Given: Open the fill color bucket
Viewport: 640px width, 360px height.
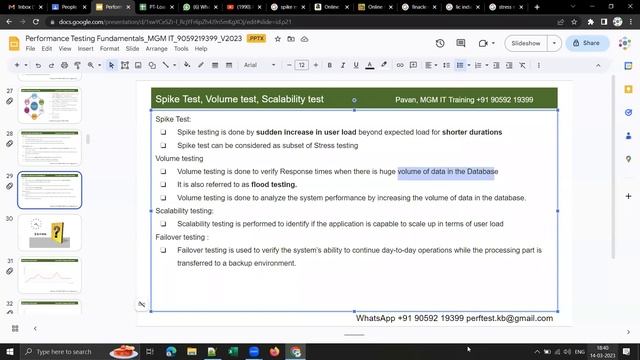Looking at the screenshot, I should 187,65.
